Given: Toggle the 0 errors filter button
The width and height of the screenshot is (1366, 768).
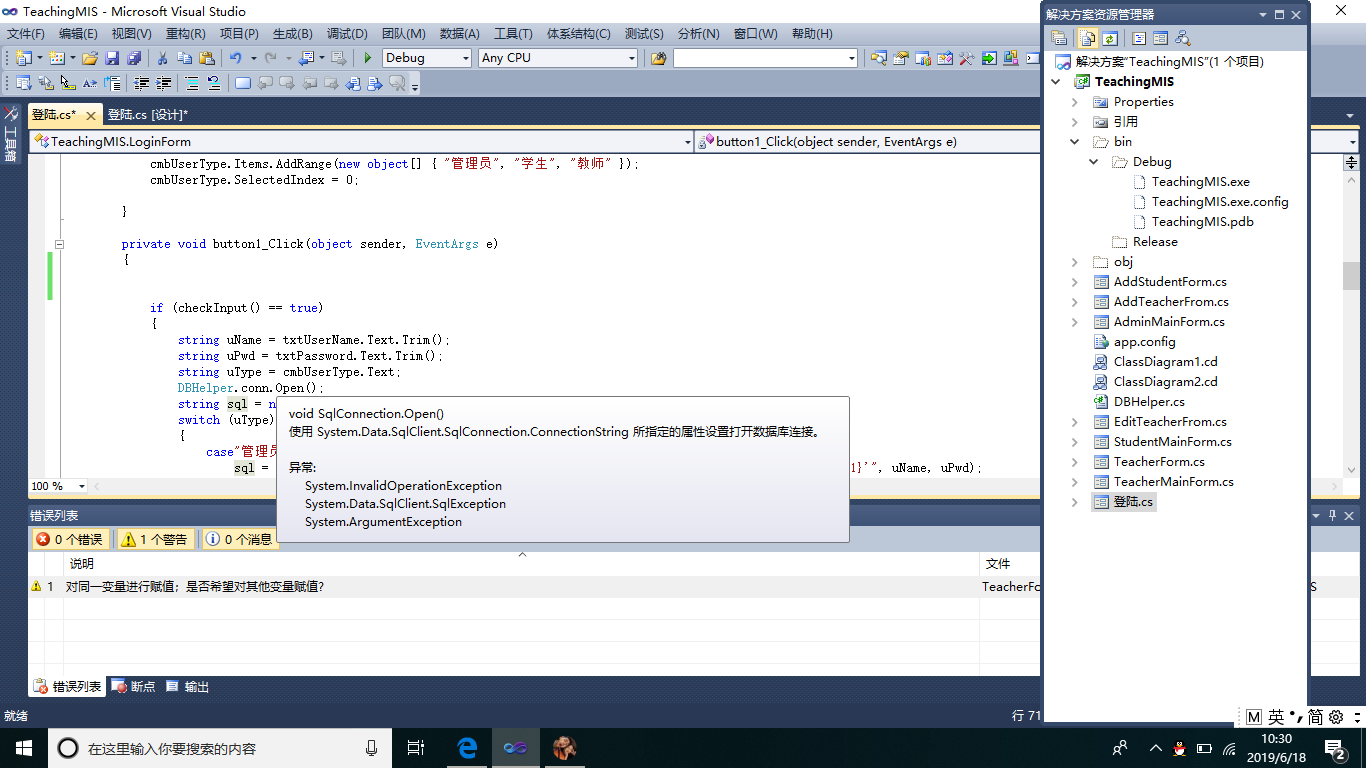Looking at the screenshot, I should pyautogui.click(x=70, y=539).
